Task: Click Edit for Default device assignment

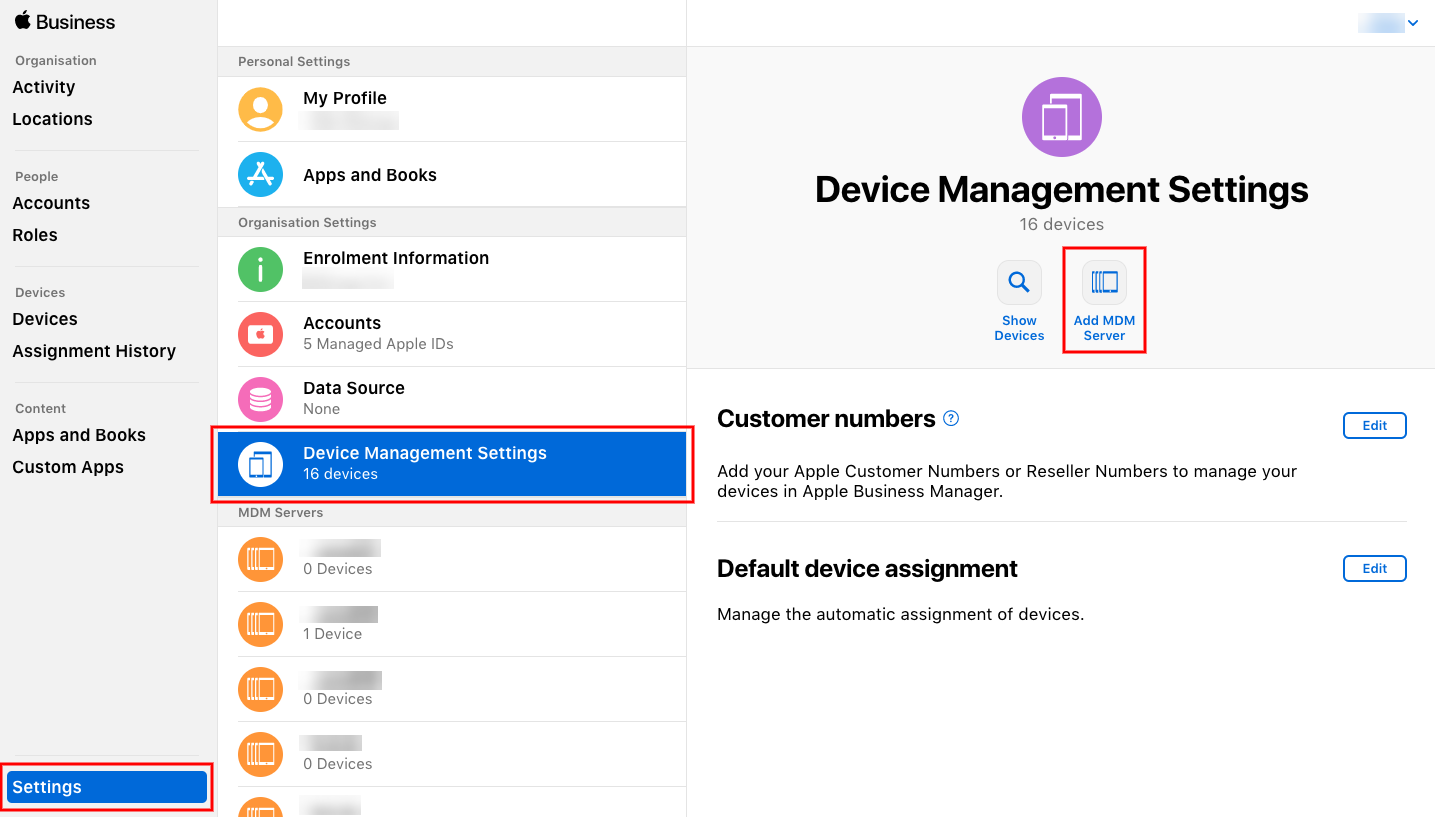Action: tap(1374, 568)
